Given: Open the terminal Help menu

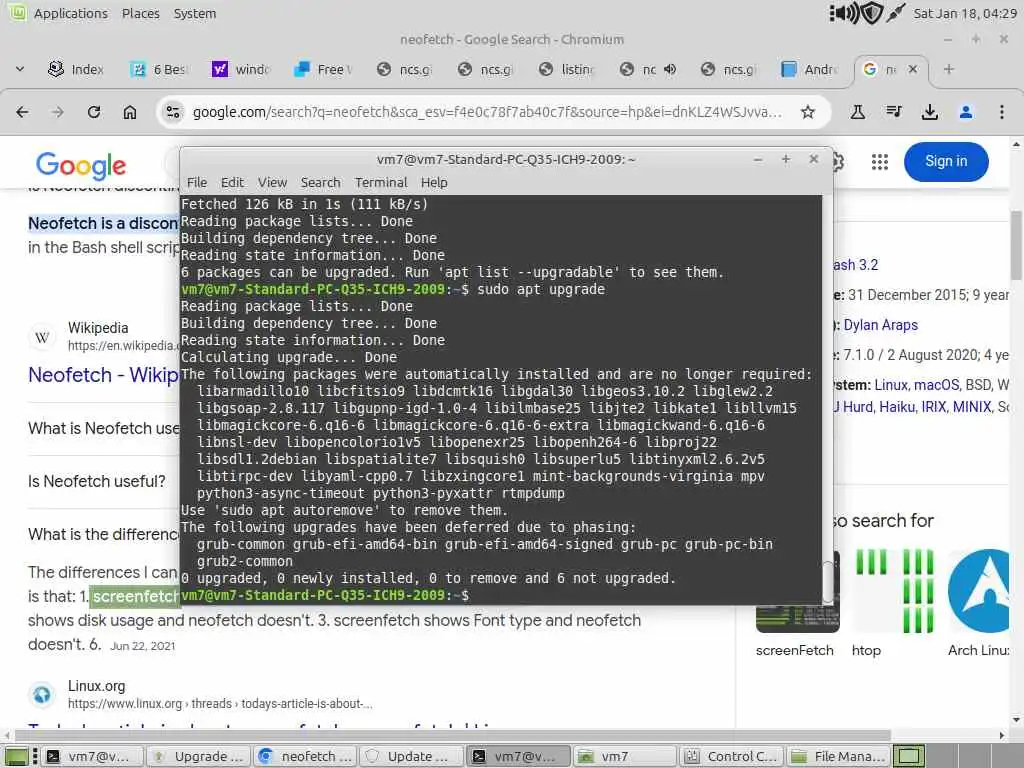Looking at the screenshot, I should coord(434,182).
